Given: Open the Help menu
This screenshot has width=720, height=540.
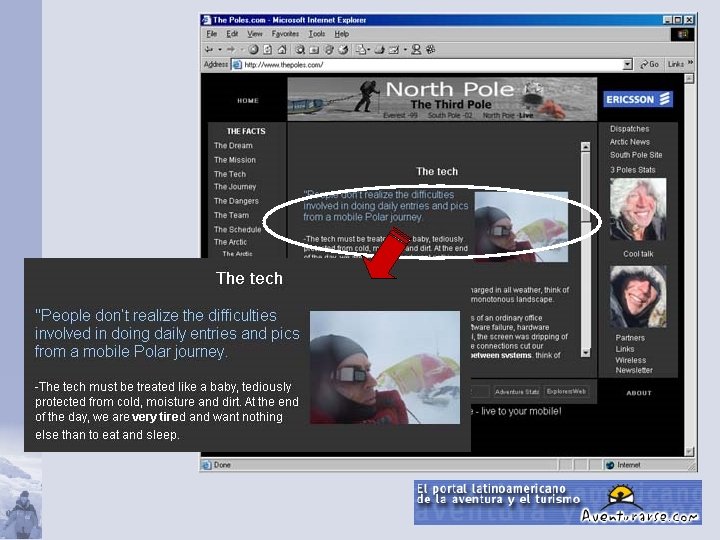Looking at the screenshot, I should click(342, 34).
